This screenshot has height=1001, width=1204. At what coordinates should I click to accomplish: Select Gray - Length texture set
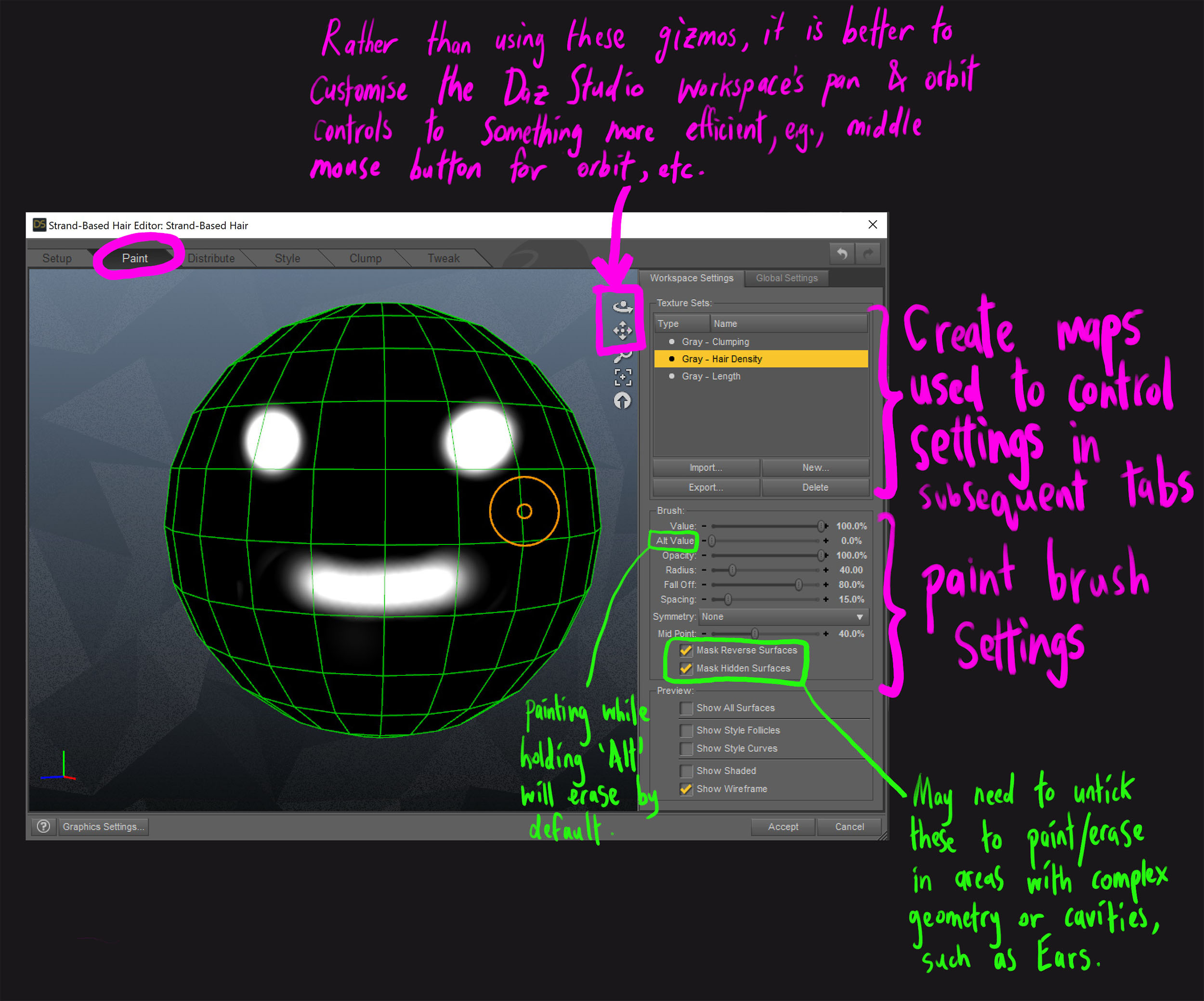coord(711,376)
